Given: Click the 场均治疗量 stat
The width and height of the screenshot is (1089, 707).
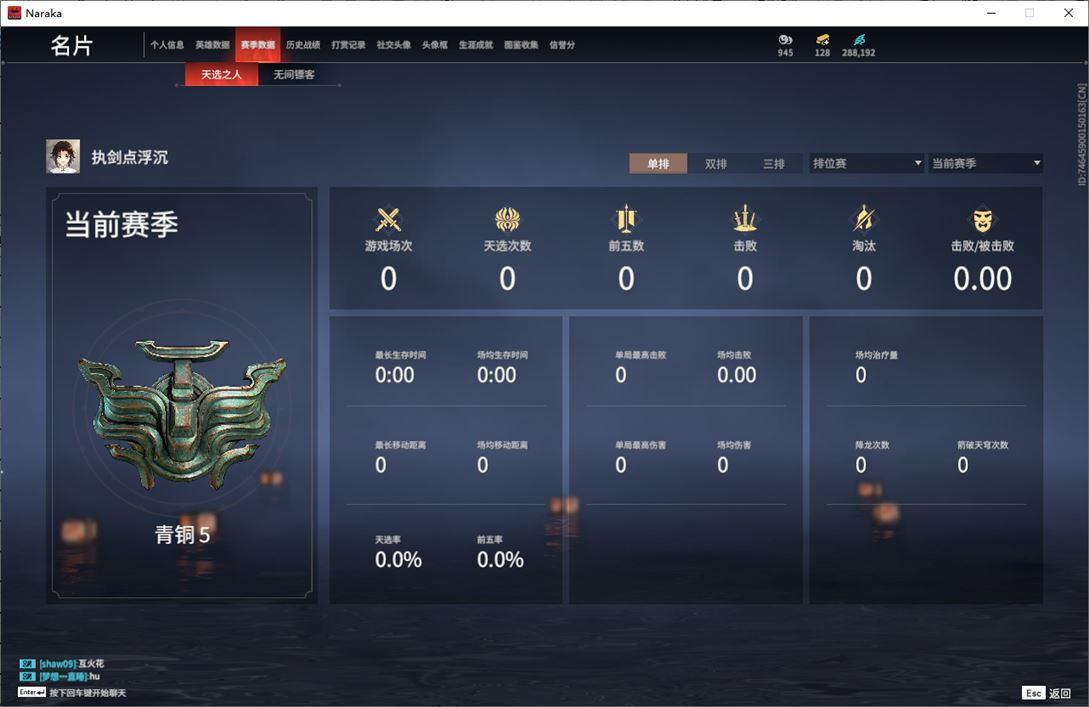Looking at the screenshot, I should point(876,367).
